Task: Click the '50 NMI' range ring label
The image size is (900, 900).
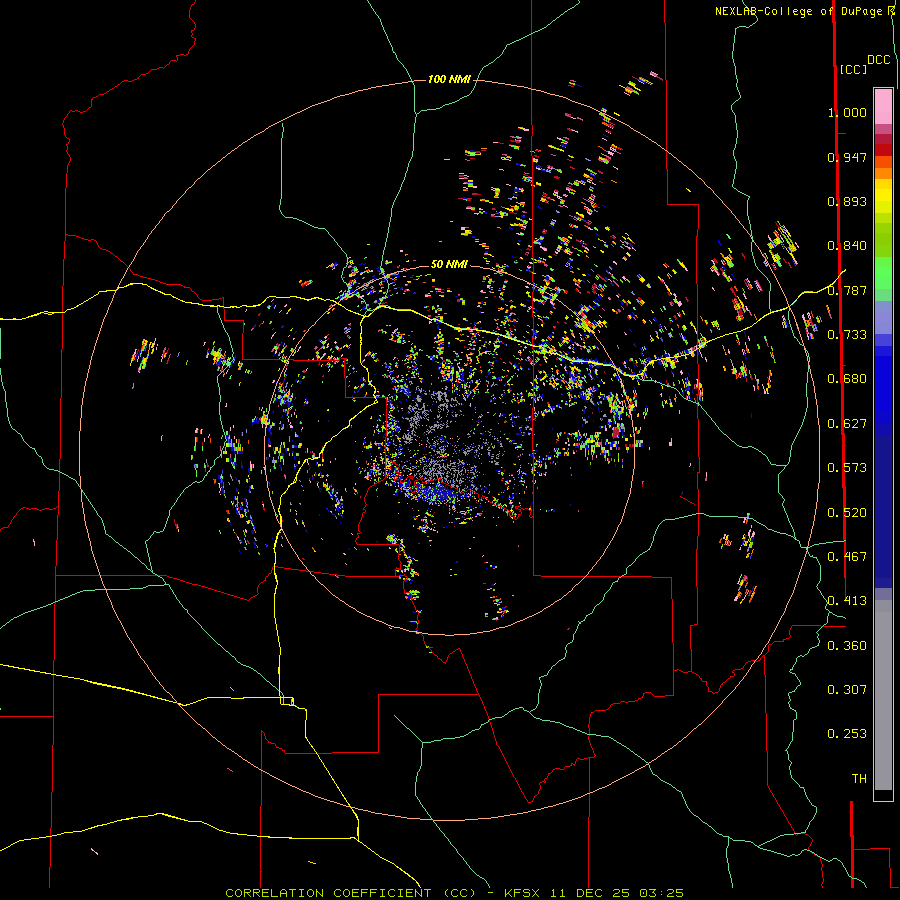Action: [449, 264]
